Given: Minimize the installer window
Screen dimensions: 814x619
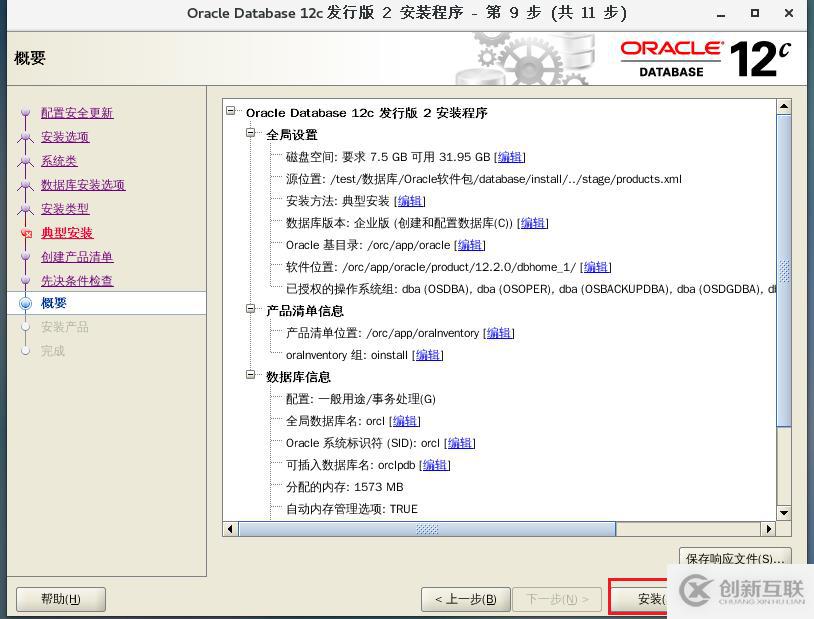Looking at the screenshot, I should tap(721, 14).
